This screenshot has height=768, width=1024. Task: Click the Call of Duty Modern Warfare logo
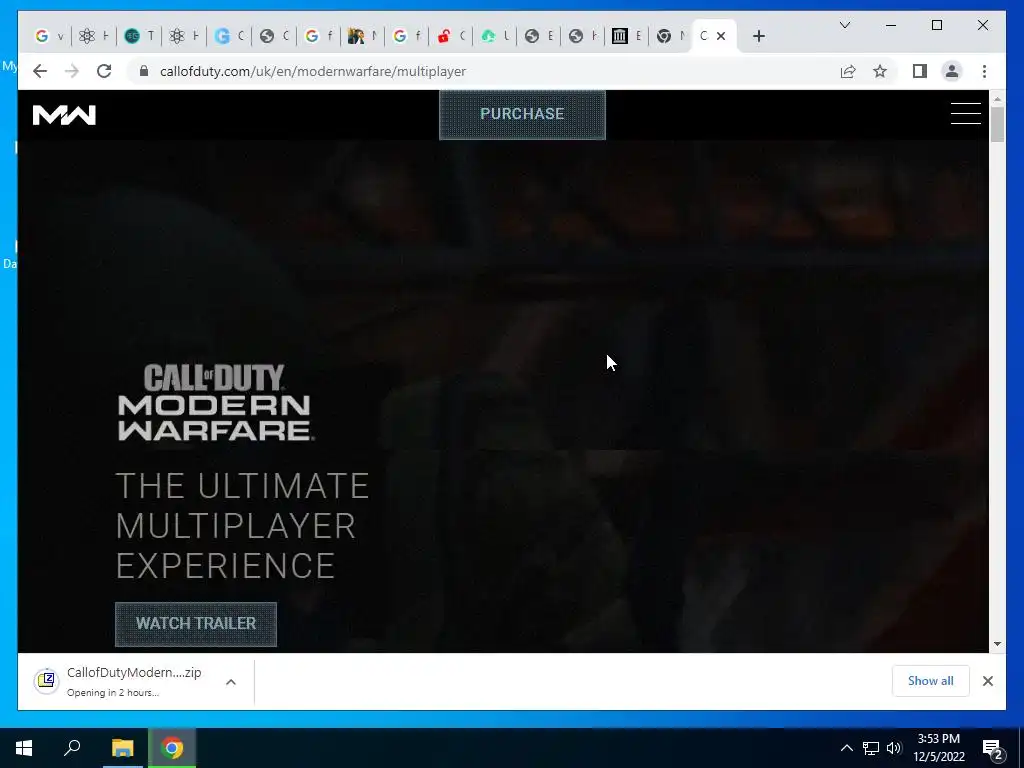point(215,402)
